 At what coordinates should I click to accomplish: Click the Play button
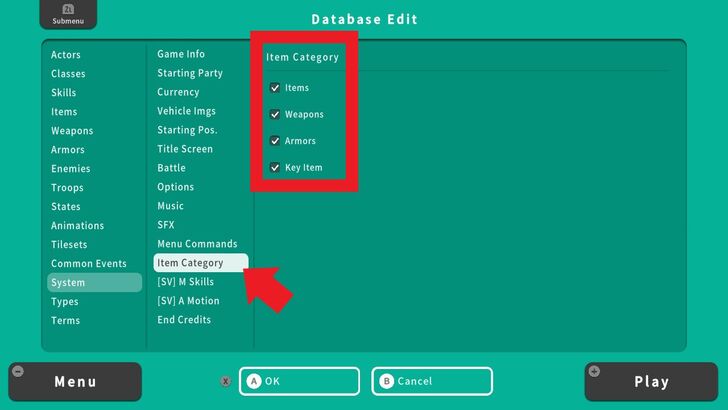tap(651, 381)
